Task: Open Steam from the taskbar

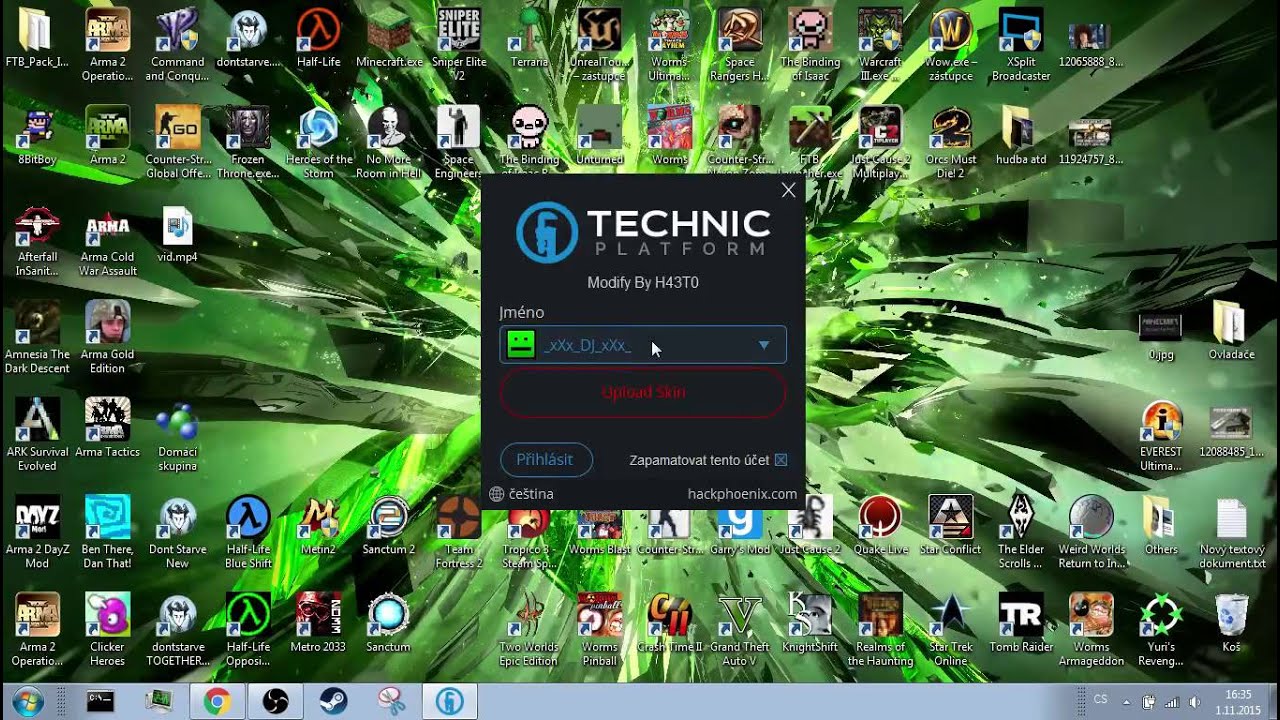Action: pyautogui.click(x=333, y=701)
